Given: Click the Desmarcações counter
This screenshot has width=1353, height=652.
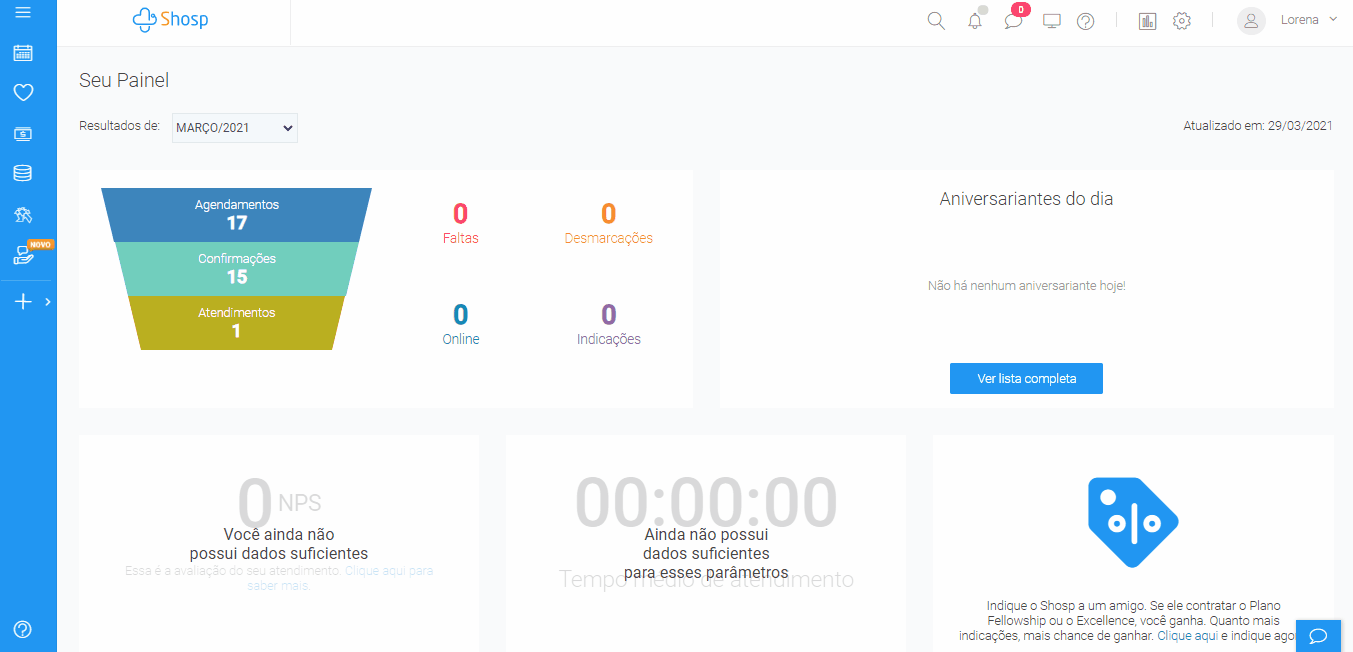Looking at the screenshot, I should (608, 224).
